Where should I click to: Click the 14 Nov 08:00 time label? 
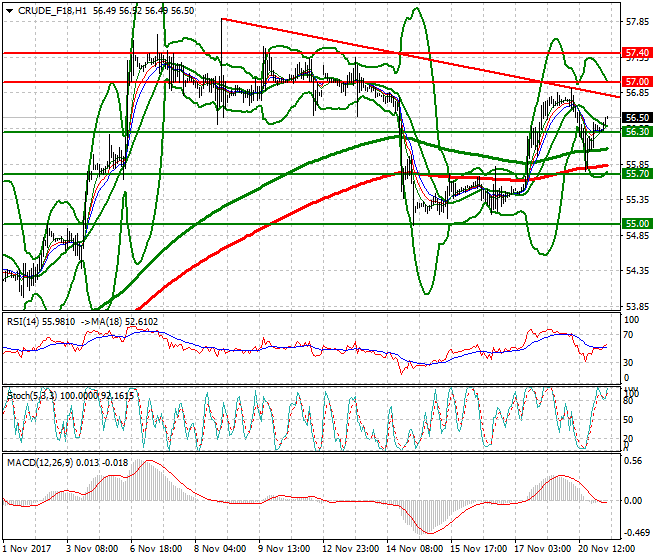pos(417,549)
